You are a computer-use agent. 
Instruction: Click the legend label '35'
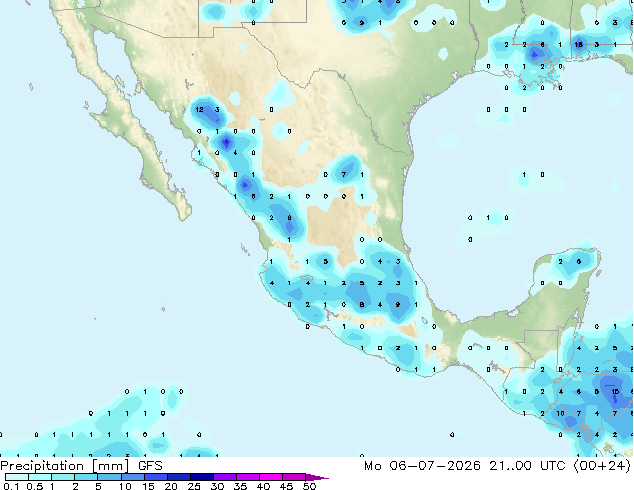coord(240,486)
